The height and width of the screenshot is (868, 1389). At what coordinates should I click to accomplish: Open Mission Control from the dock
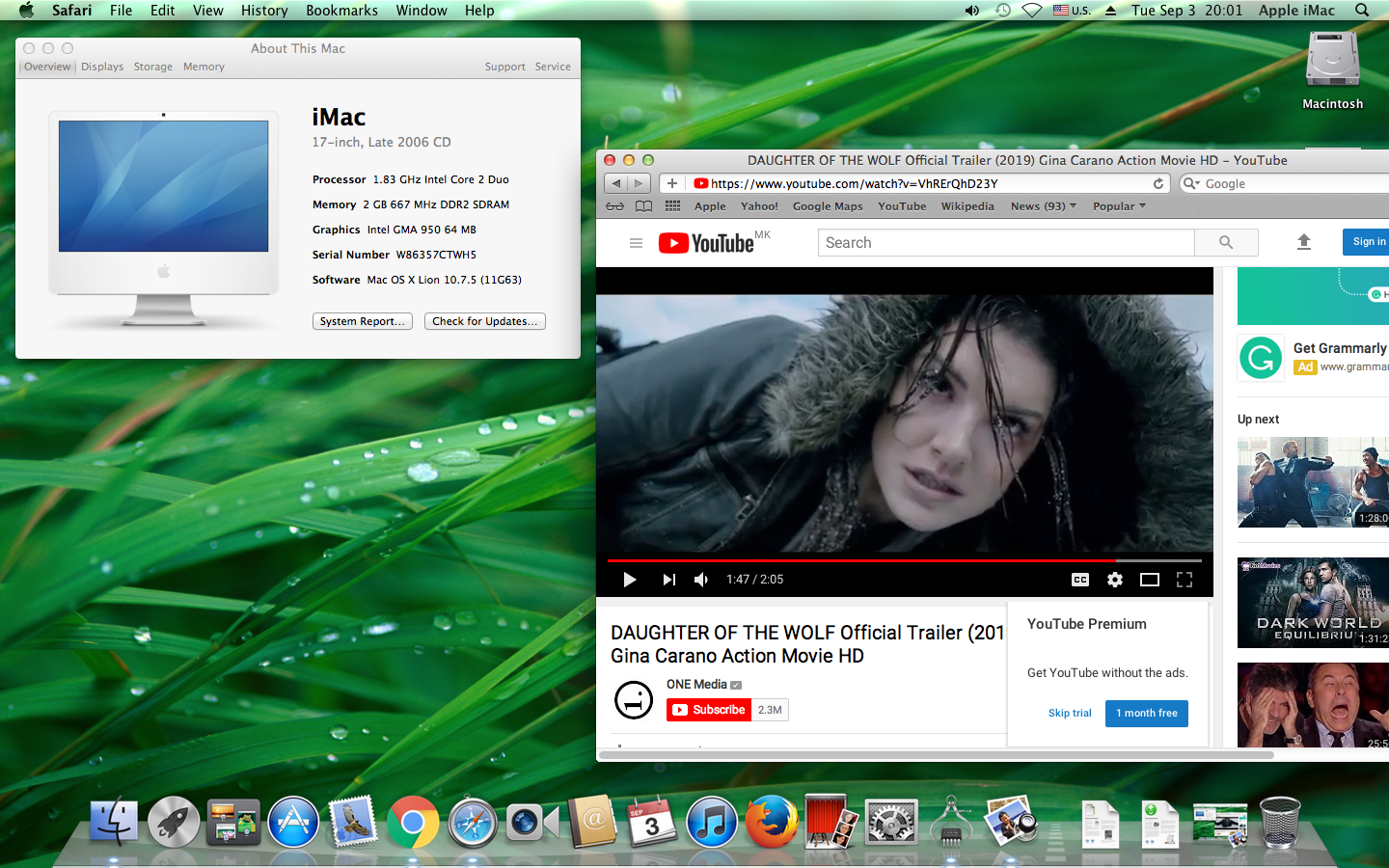[233, 822]
